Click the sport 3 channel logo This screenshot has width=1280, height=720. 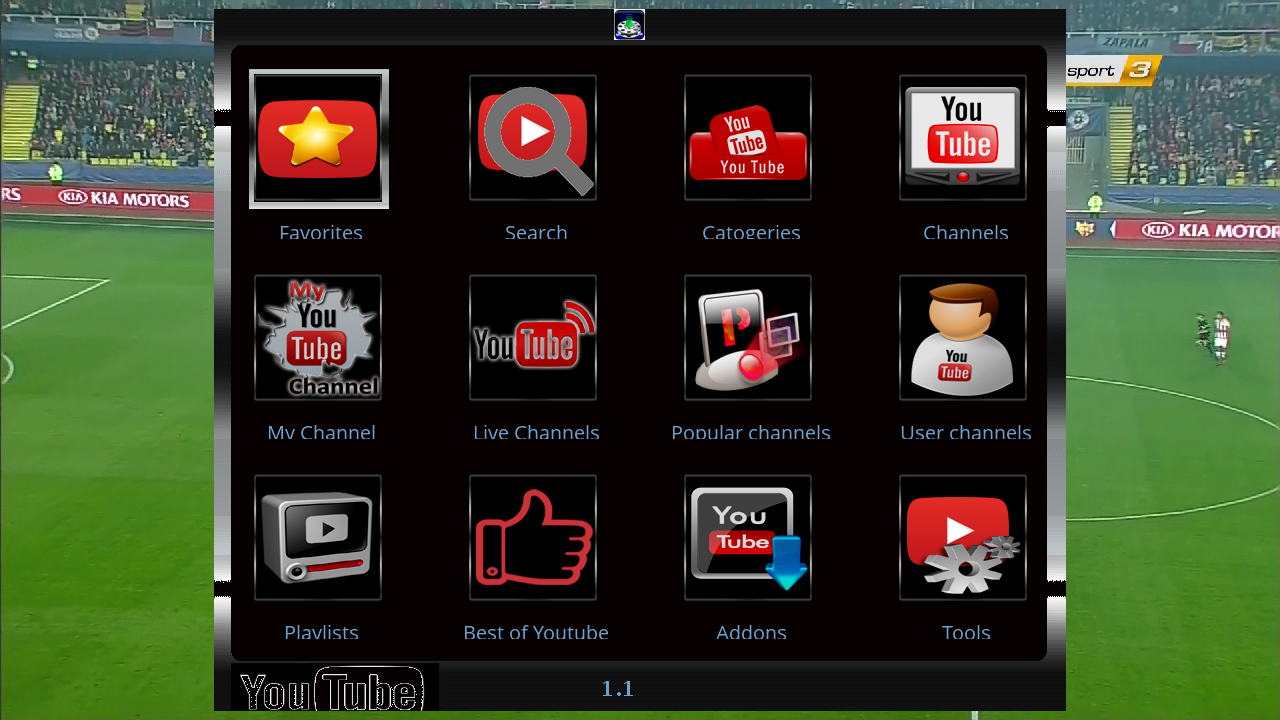tap(1112, 71)
